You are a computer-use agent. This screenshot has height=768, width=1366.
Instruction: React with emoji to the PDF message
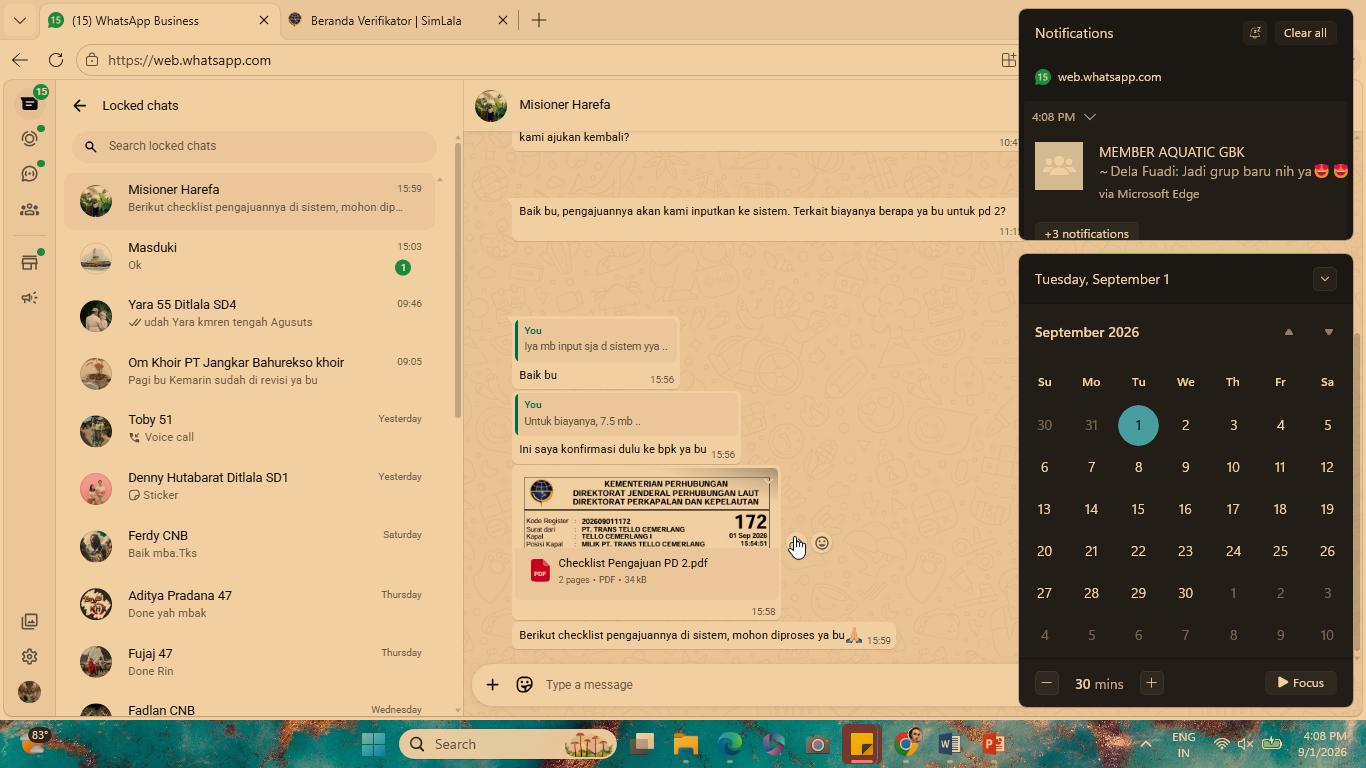822,543
